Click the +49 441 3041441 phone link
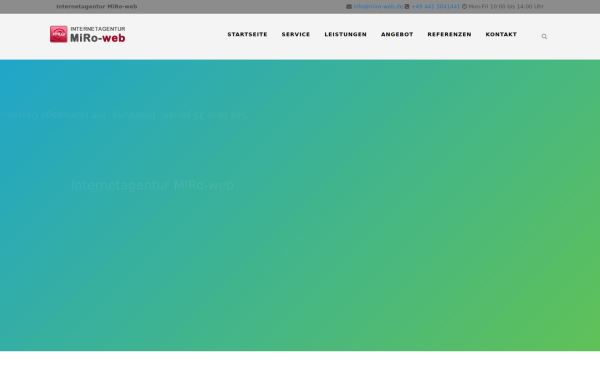 coord(435,7)
